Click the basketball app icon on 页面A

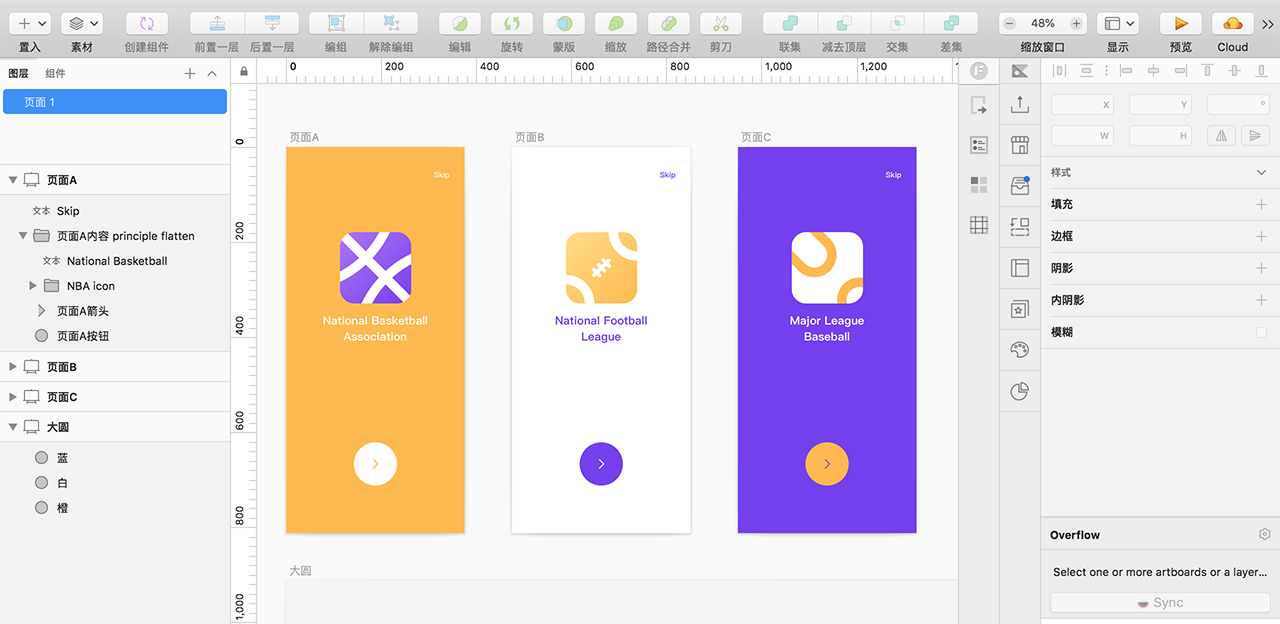click(x=375, y=268)
